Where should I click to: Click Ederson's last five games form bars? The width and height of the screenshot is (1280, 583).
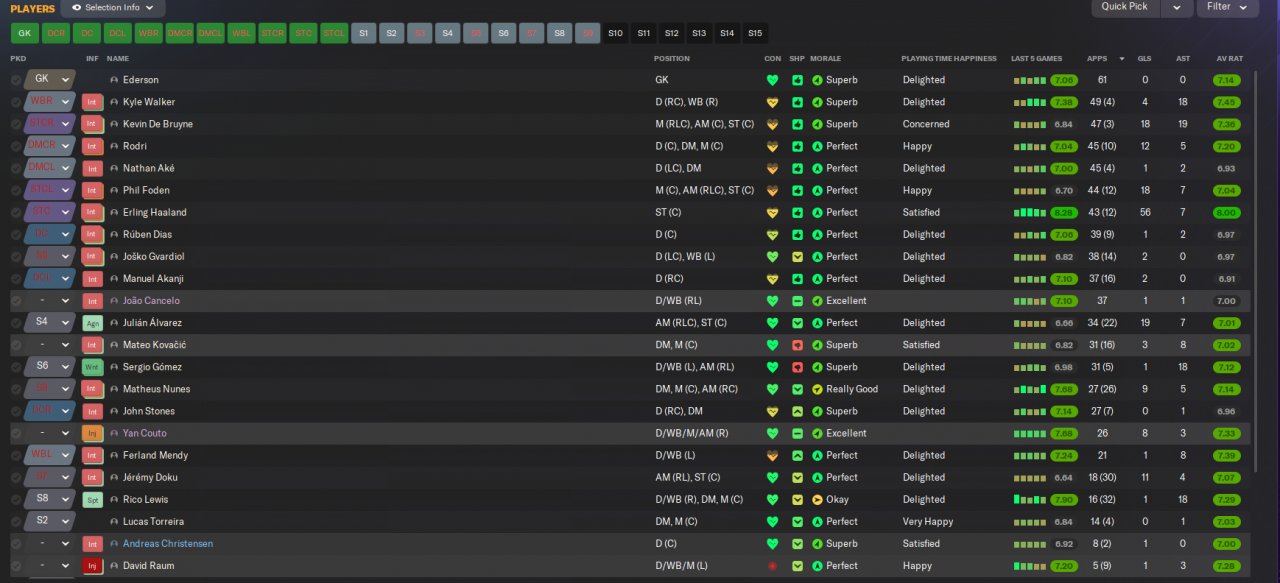pos(1030,80)
